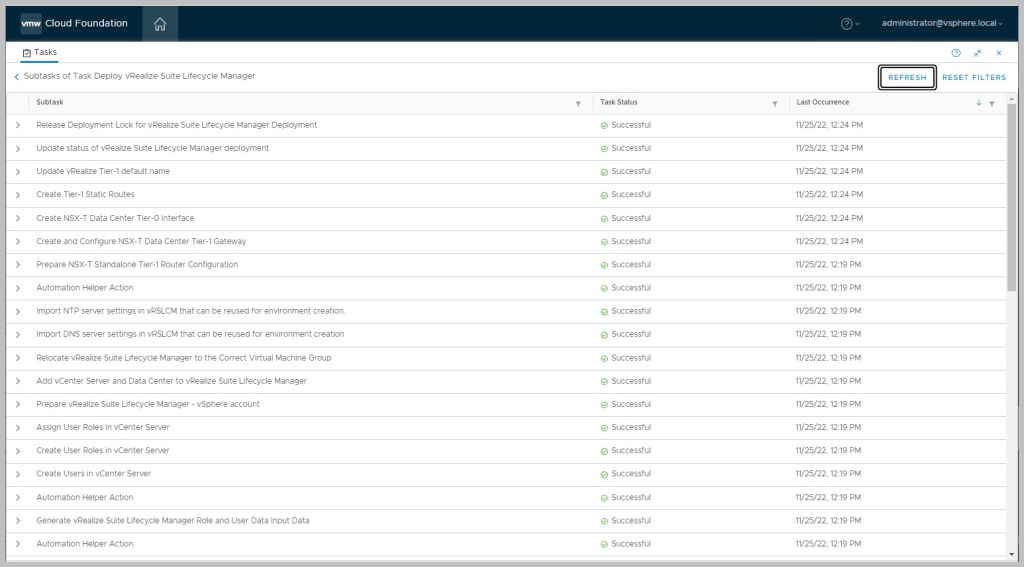Sort by Task Status column header
This screenshot has height=567, width=1024.
tap(618, 103)
